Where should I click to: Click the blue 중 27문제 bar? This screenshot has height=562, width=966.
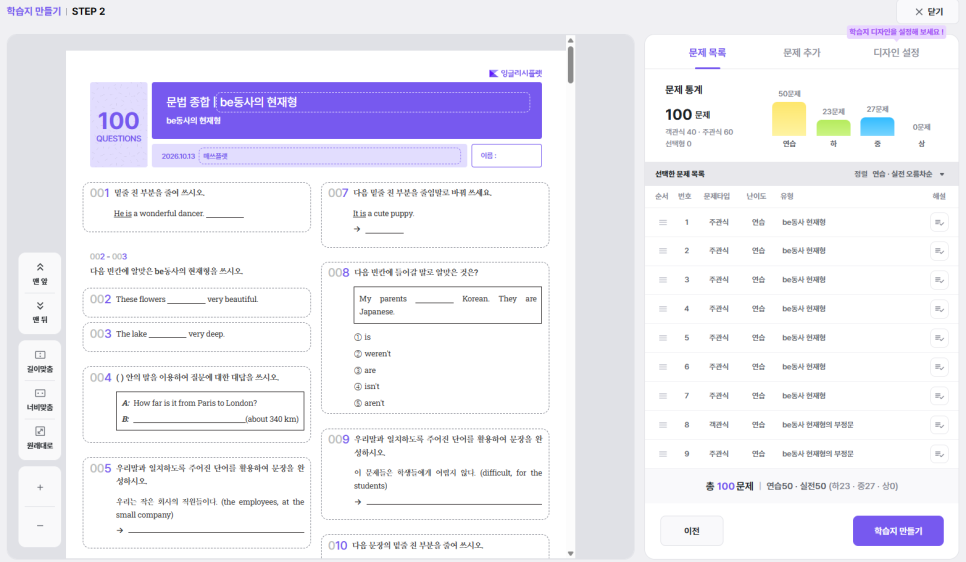tap(877, 126)
